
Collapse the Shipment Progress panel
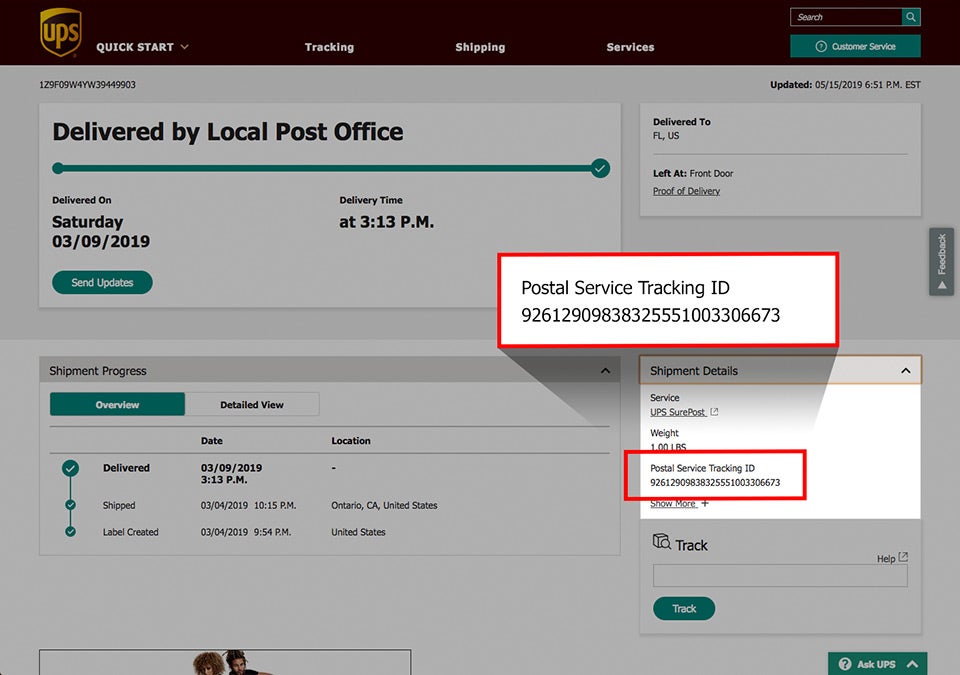coord(606,371)
